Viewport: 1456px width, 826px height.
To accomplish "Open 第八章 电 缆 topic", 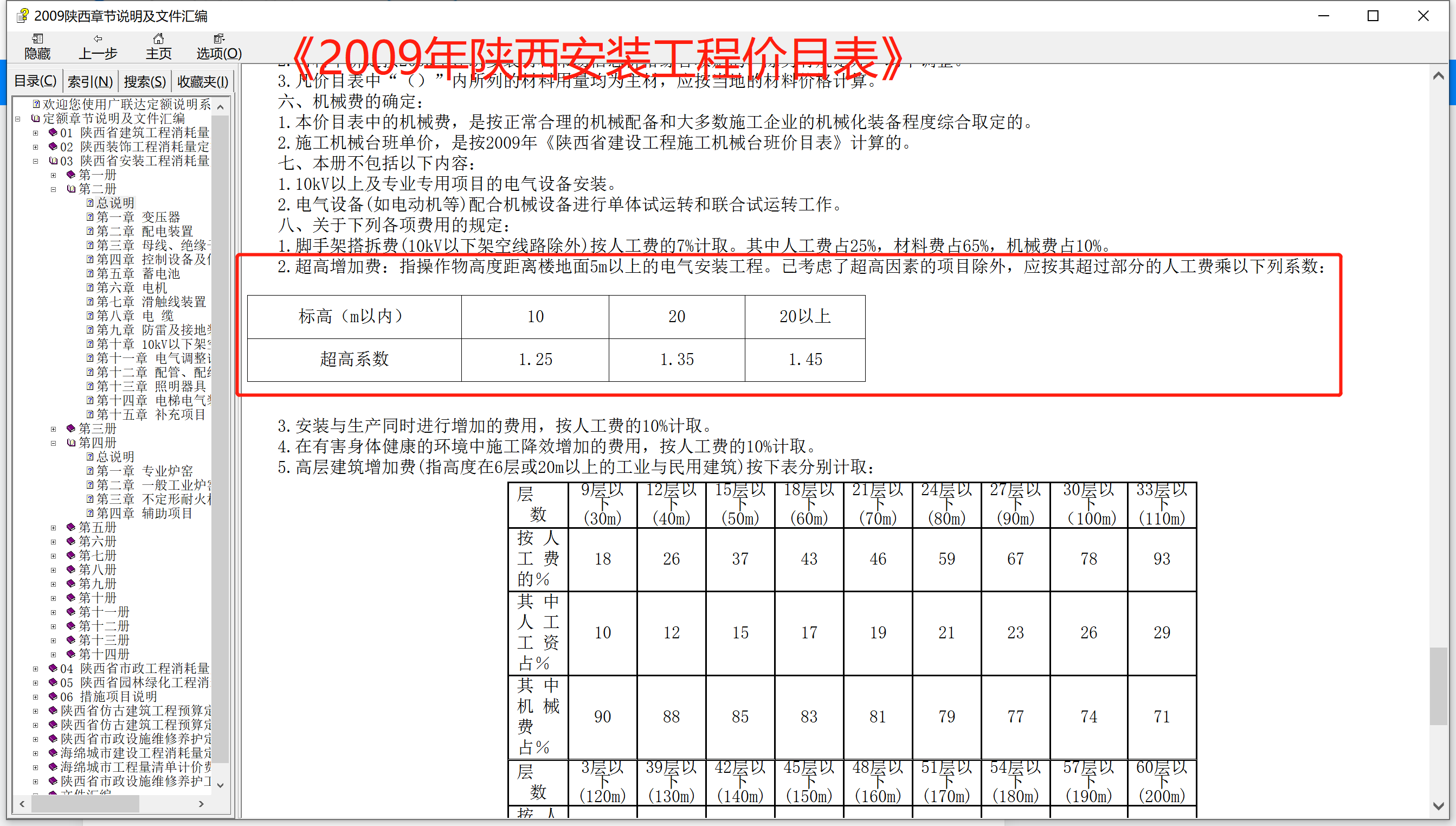I will coord(135,316).
